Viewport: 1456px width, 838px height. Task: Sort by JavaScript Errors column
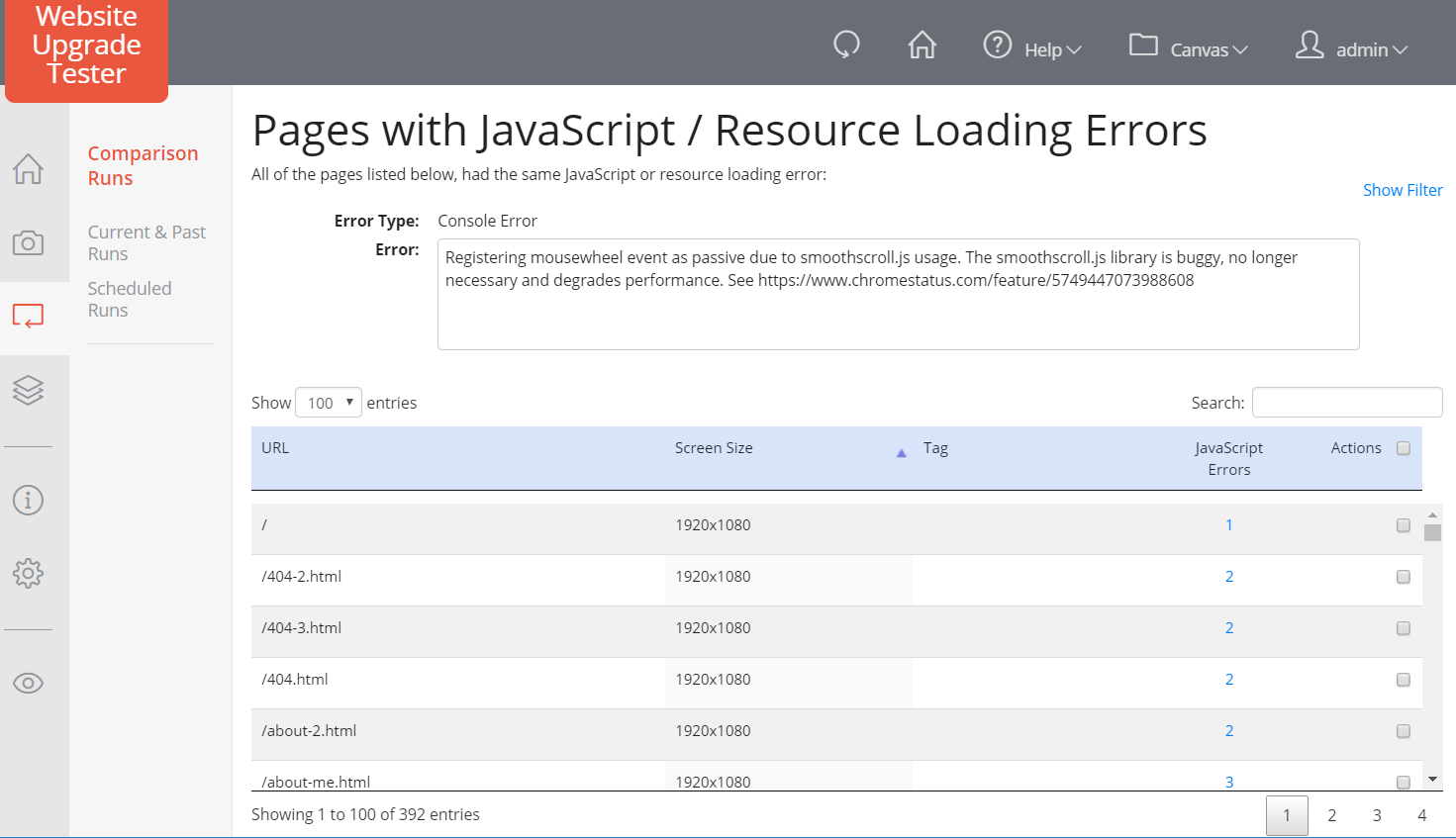click(x=1228, y=459)
